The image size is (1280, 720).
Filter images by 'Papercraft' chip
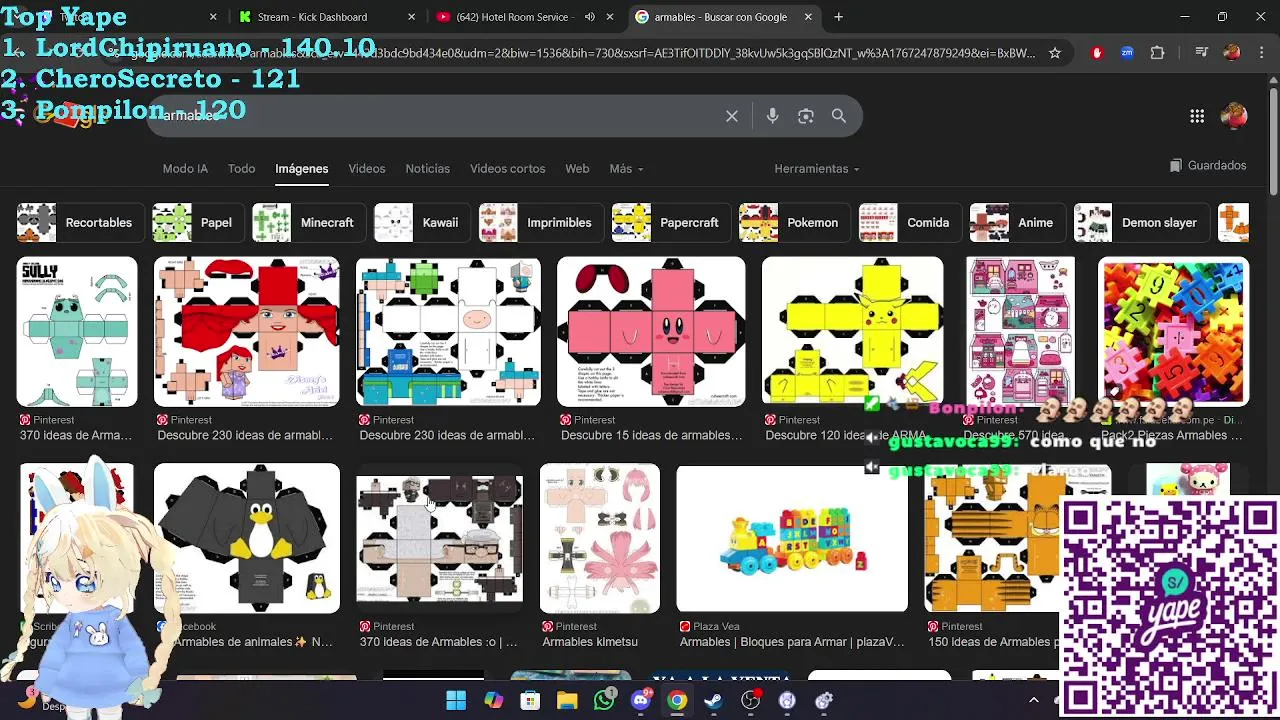point(671,223)
